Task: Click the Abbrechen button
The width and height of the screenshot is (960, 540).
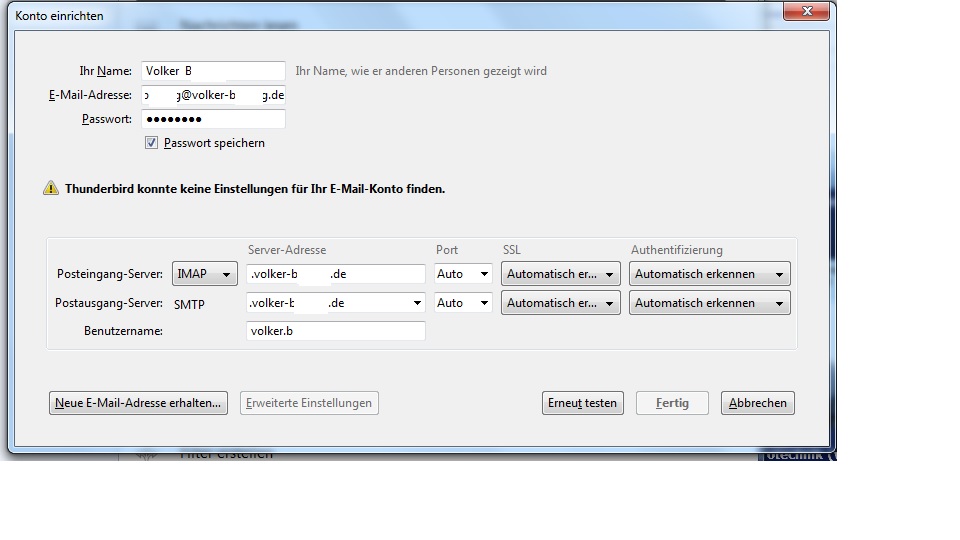Action: [x=757, y=403]
